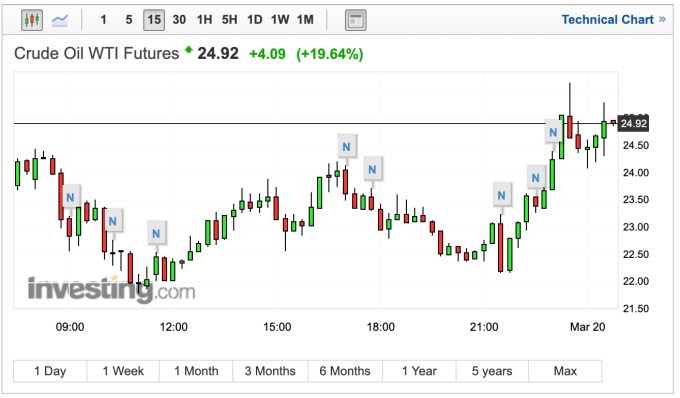Show the Max range

point(565,371)
